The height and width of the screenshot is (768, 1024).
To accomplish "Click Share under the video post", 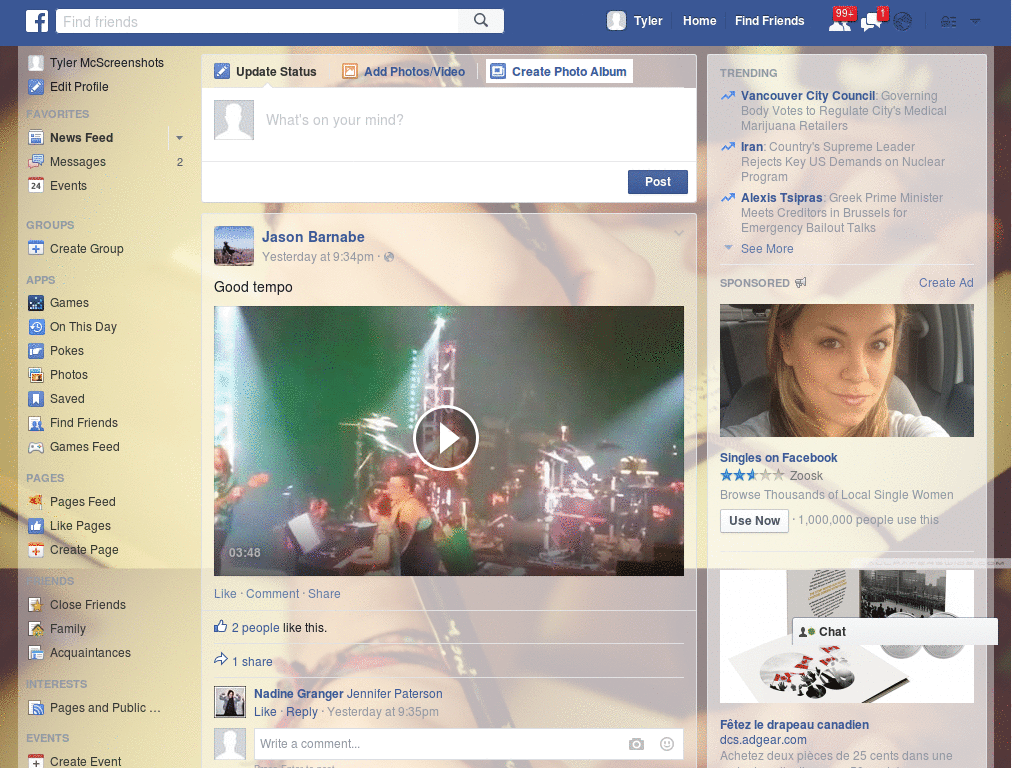I will (x=324, y=594).
